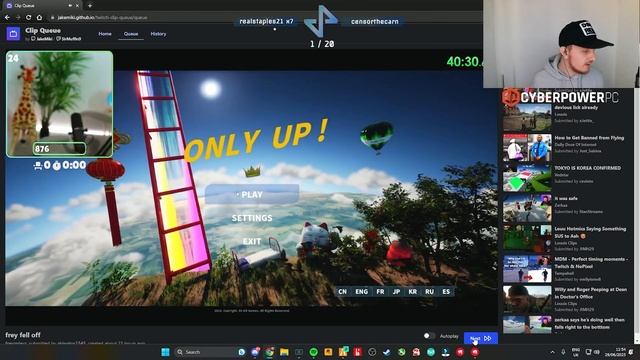Open the 'it was safe' clip thumbnail
Screen dimensions: 640x360
527,208
